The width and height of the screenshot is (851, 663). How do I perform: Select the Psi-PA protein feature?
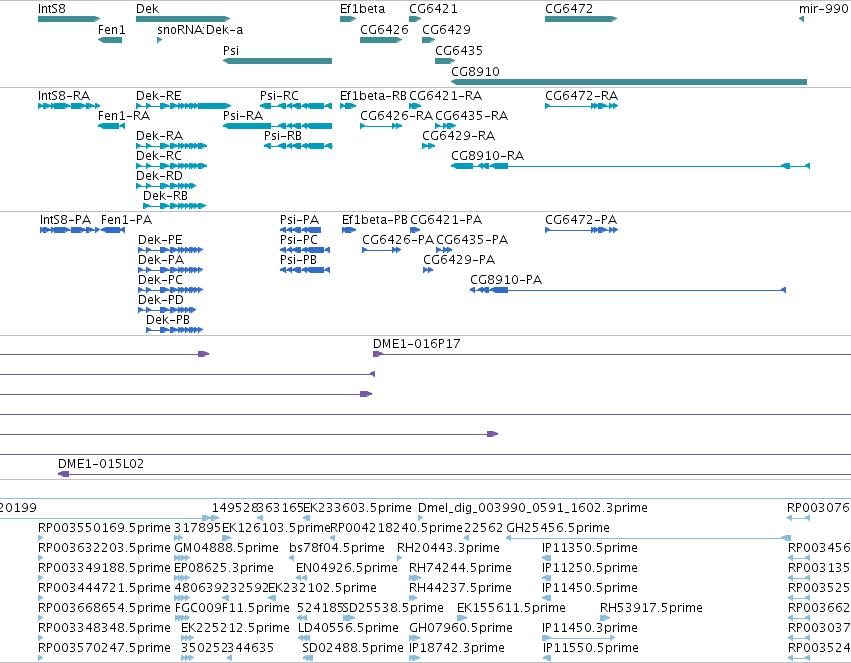pyautogui.click(x=301, y=230)
